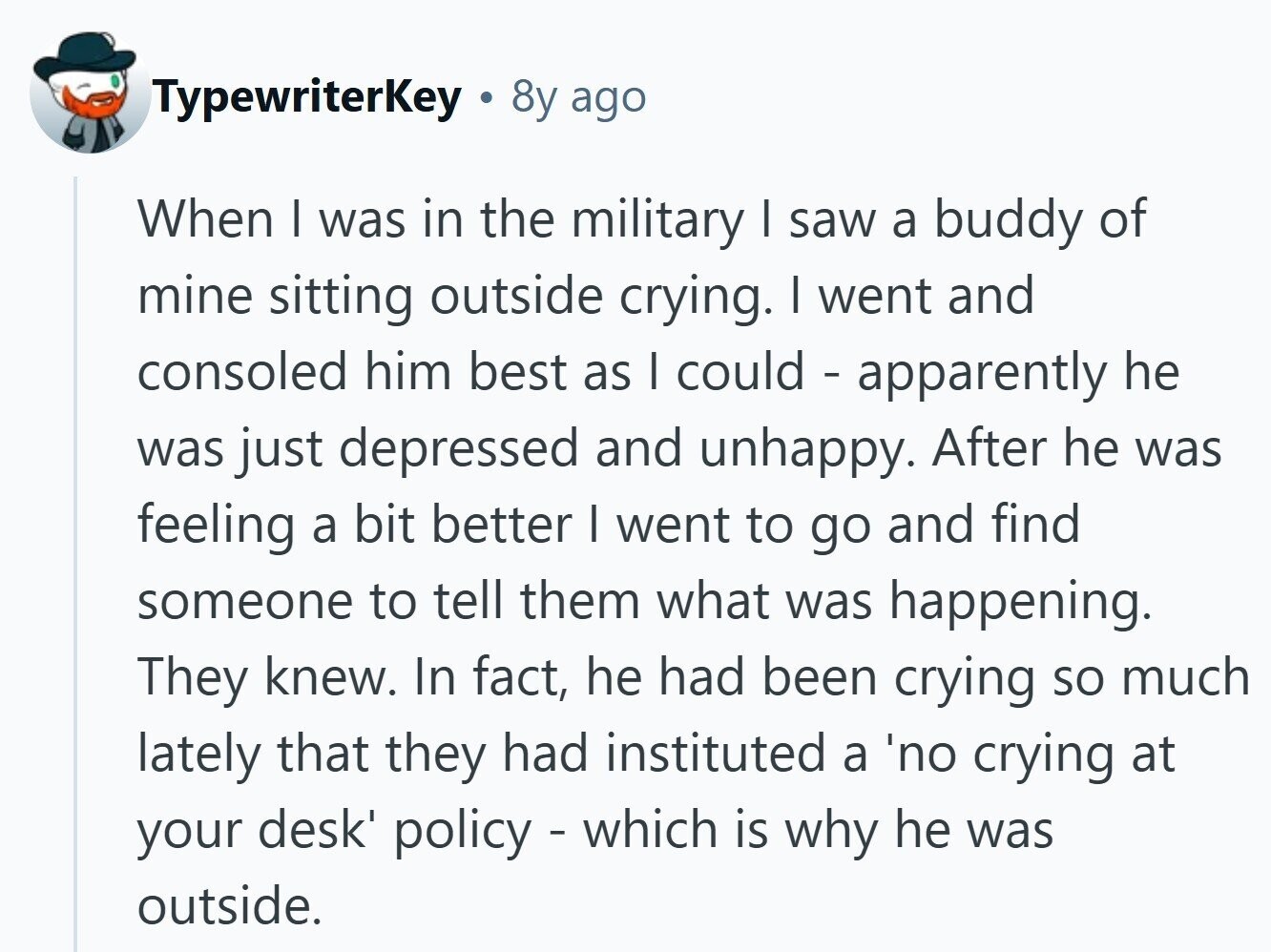Collapse the comment using the vertical thread line
This screenshot has height=952, width=1271.
click(75, 563)
